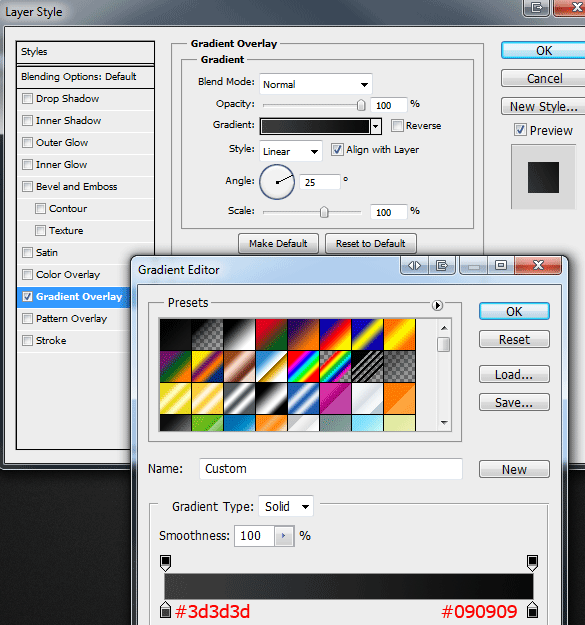Viewport: 585px width, 625px height.
Task: Click the angle dial control
Action: [277, 182]
